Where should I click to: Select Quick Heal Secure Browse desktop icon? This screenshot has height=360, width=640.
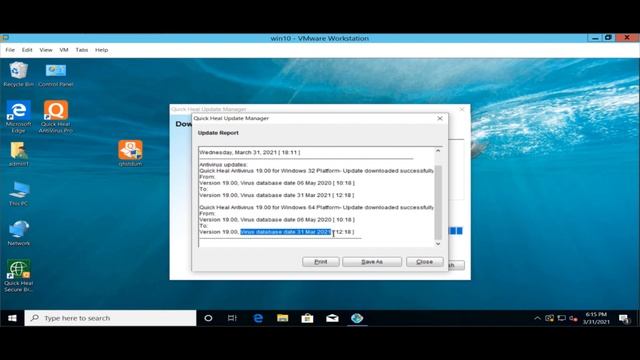click(x=18, y=276)
